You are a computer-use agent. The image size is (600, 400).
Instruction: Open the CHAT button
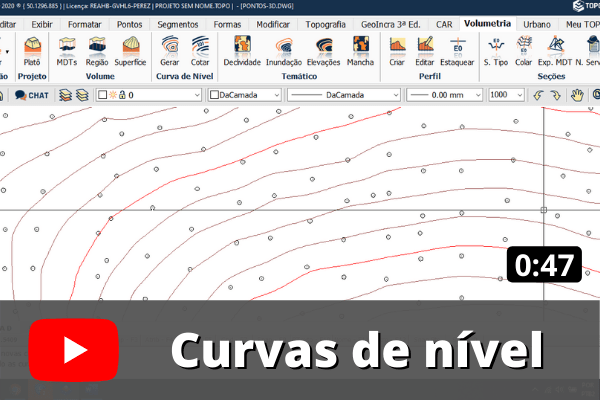click(32, 95)
